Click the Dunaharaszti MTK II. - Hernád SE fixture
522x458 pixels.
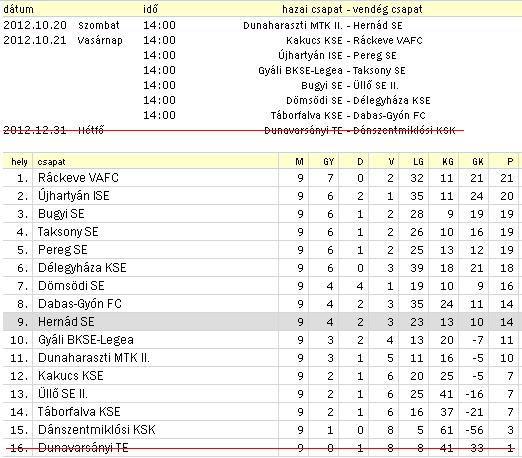coord(323,26)
